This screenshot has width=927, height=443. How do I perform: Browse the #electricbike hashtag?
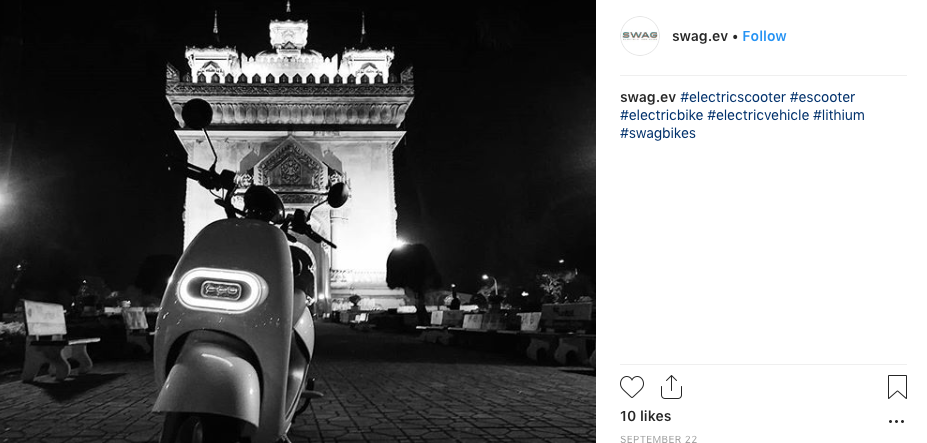661,115
